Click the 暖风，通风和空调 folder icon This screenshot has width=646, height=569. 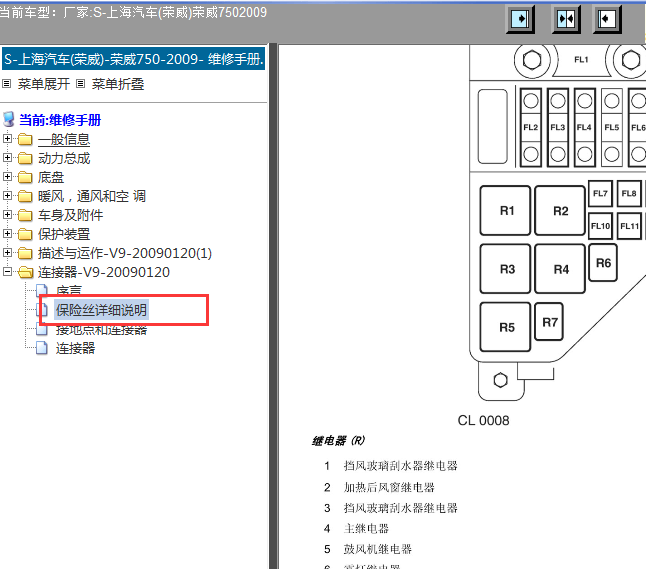tap(25, 196)
